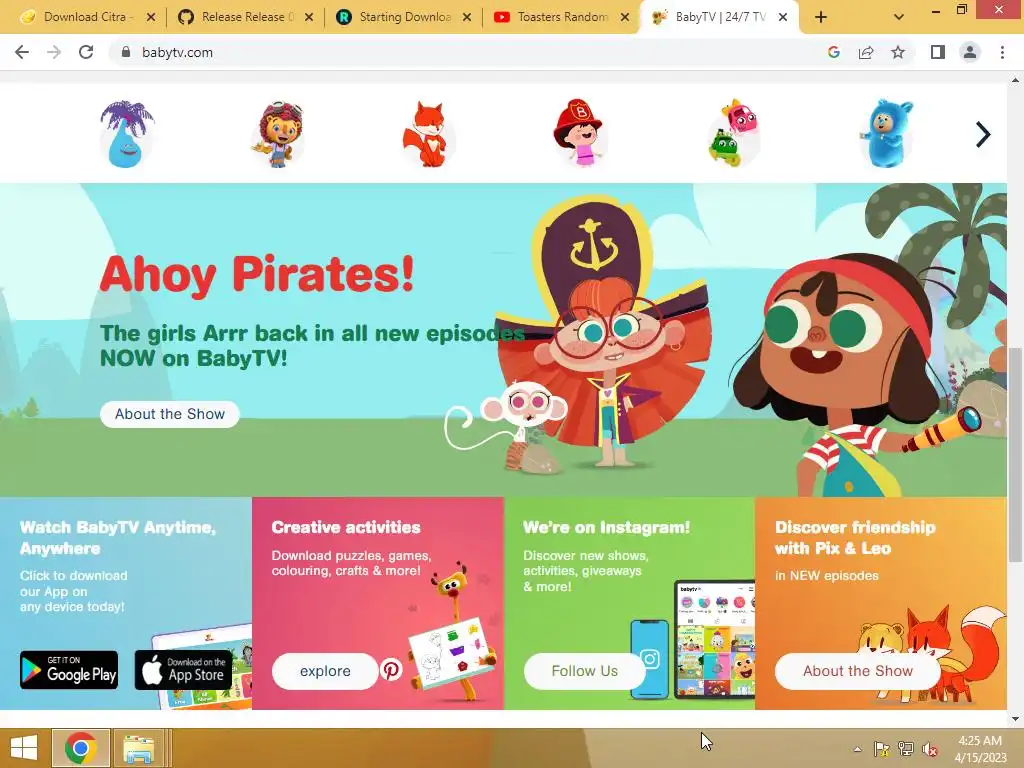Open the network tray icon
Image resolution: width=1024 pixels, height=768 pixels.
click(x=906, y=749)
